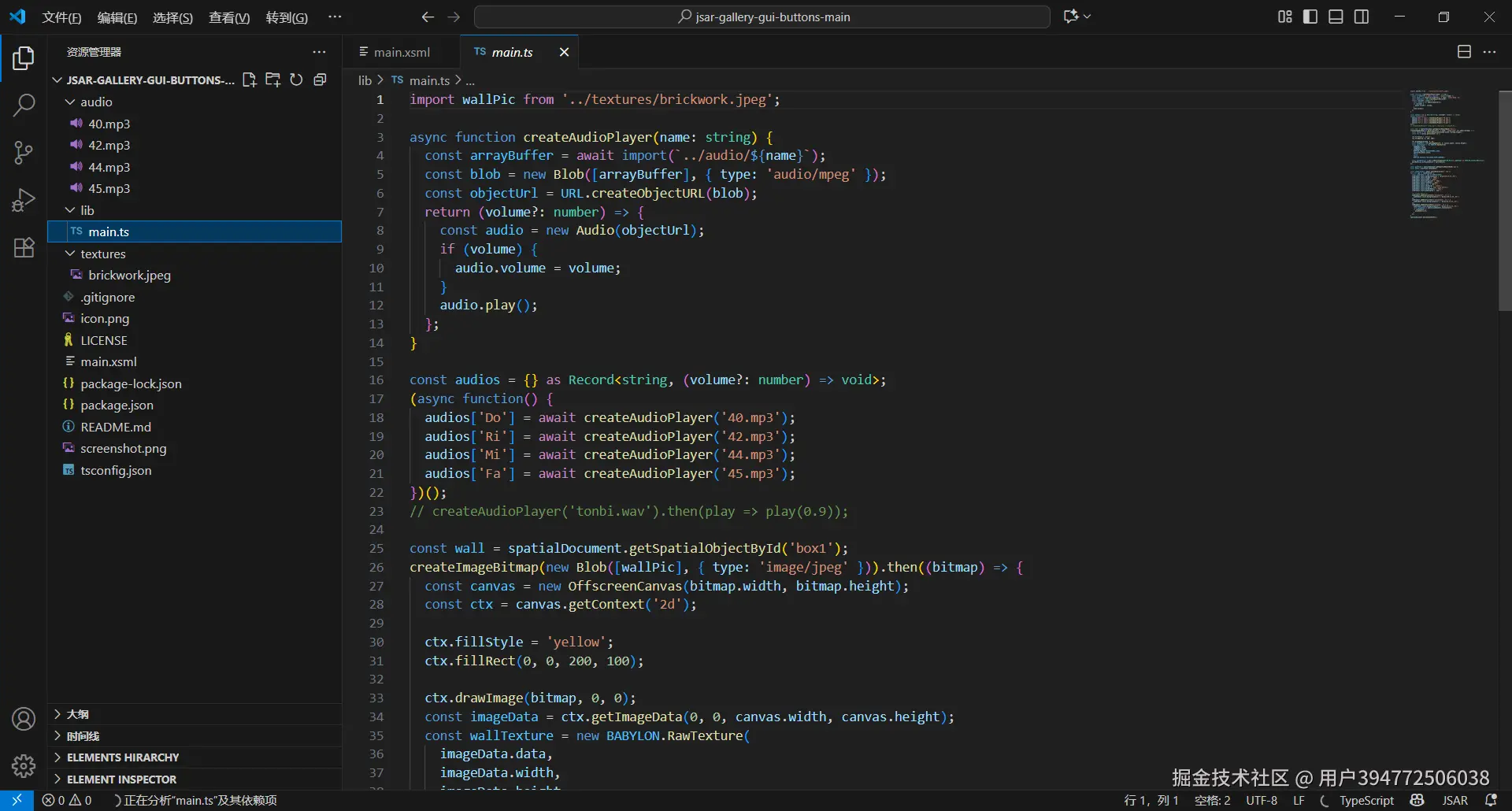Open Run and Debug view
Viewport: 1512px width, 811px height.
24,200
